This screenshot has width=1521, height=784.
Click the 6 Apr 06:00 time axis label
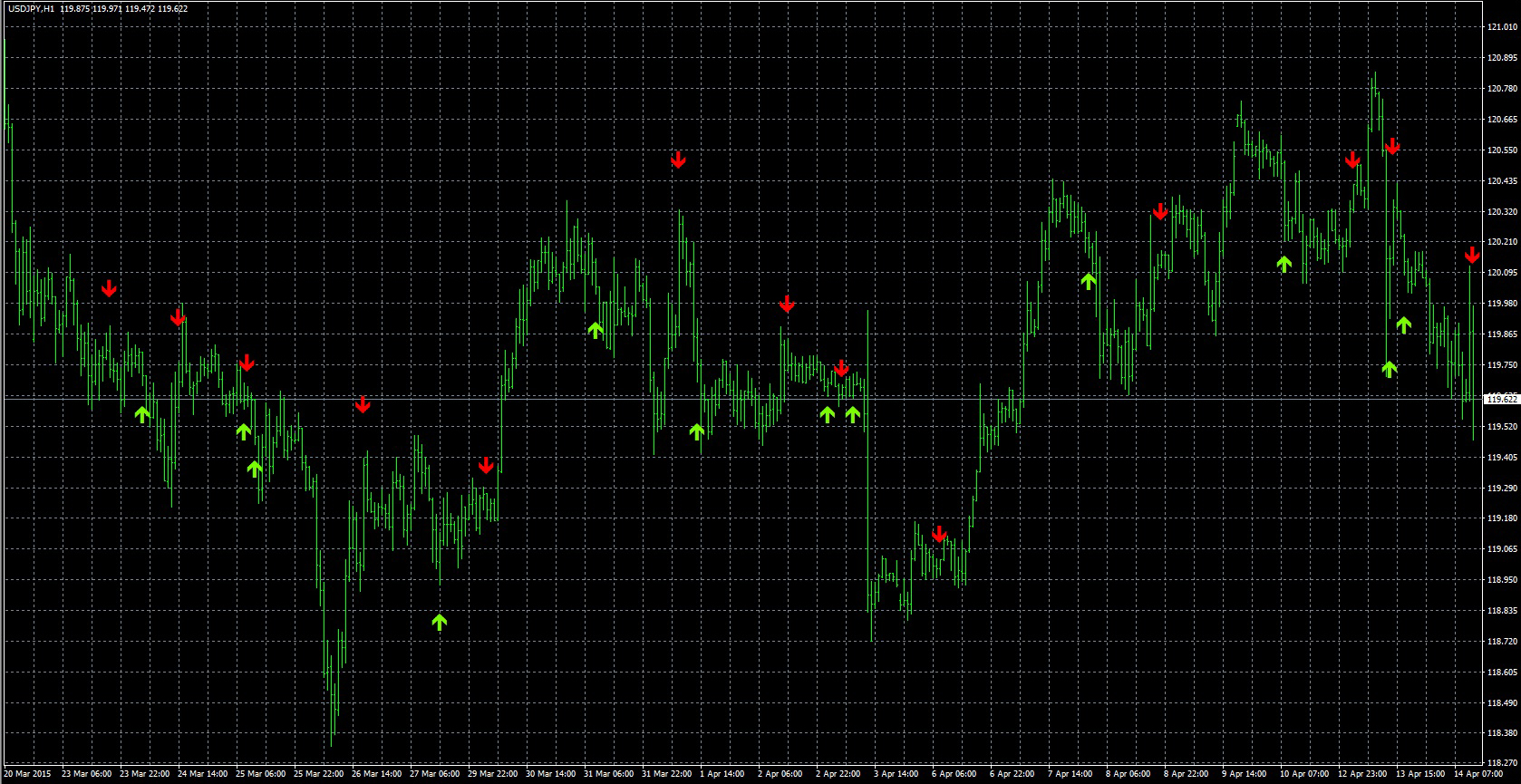pyautogui.click(x=954, y=774)
